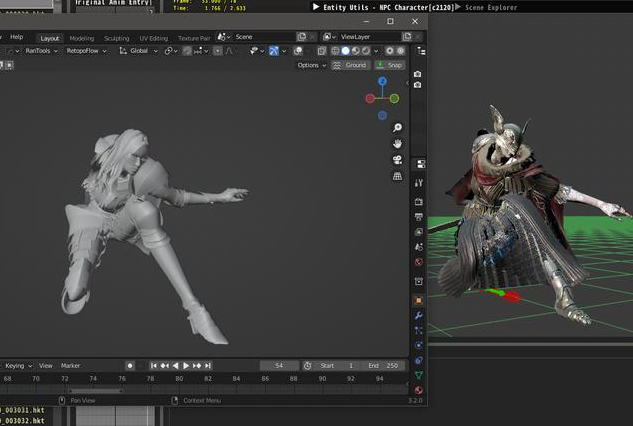This screenshot has width=633, height=426.
Task: Open the Marker menu in timeline
Action: tap(71, 366)
